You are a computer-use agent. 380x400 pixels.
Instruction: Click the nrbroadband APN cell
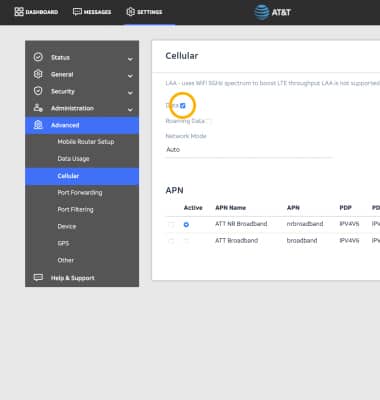pyautogui.click(x=305, y=224)
